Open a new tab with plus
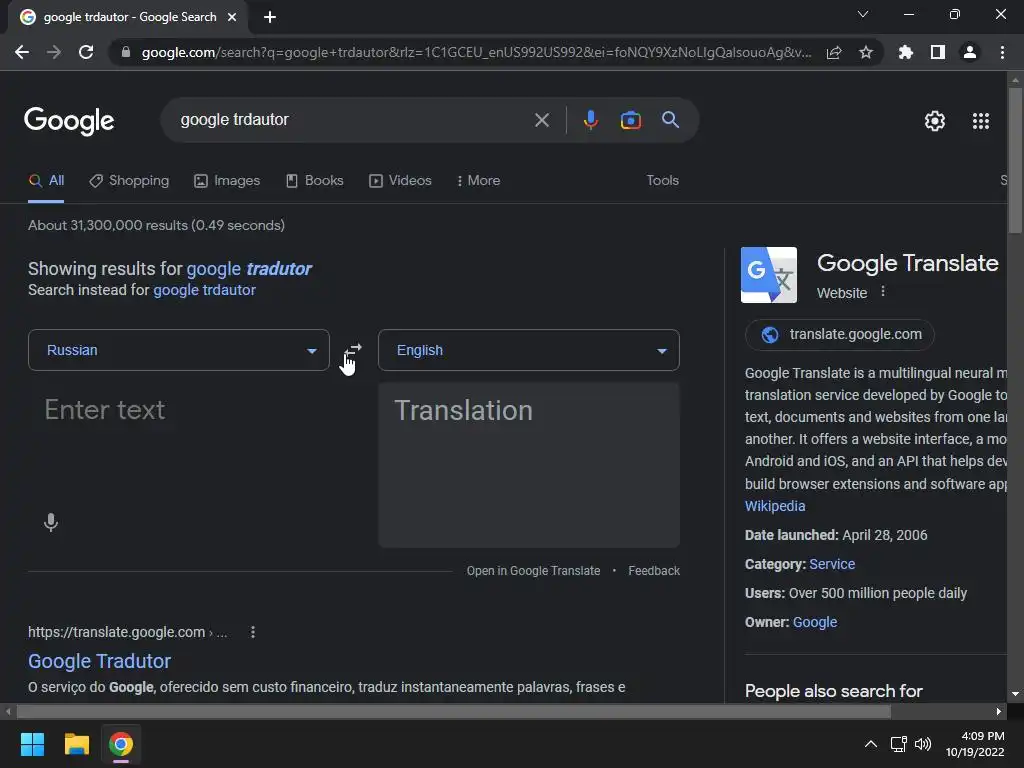The image size is (1024, 768). point(270,17)
